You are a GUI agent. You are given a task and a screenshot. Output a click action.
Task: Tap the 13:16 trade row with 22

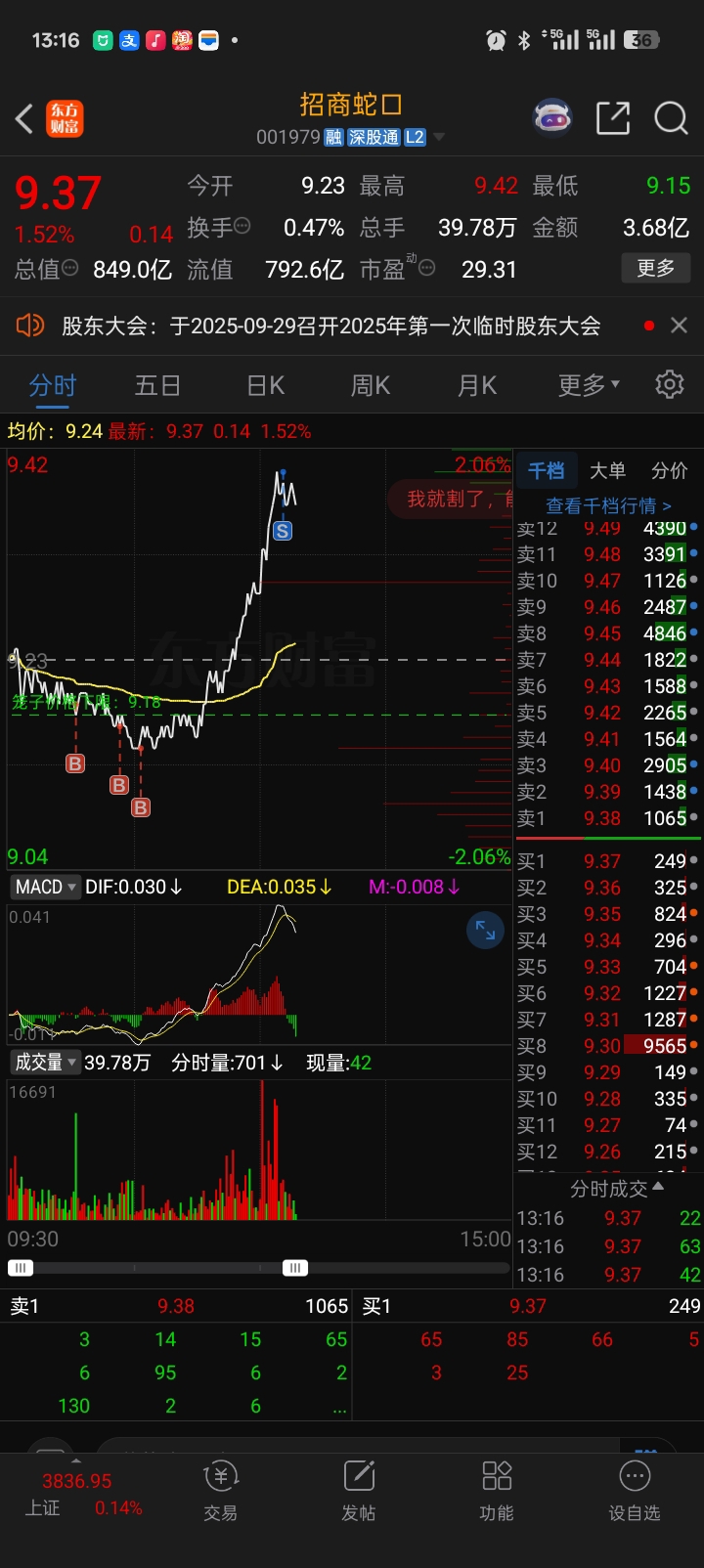(x=608, y=1218)
